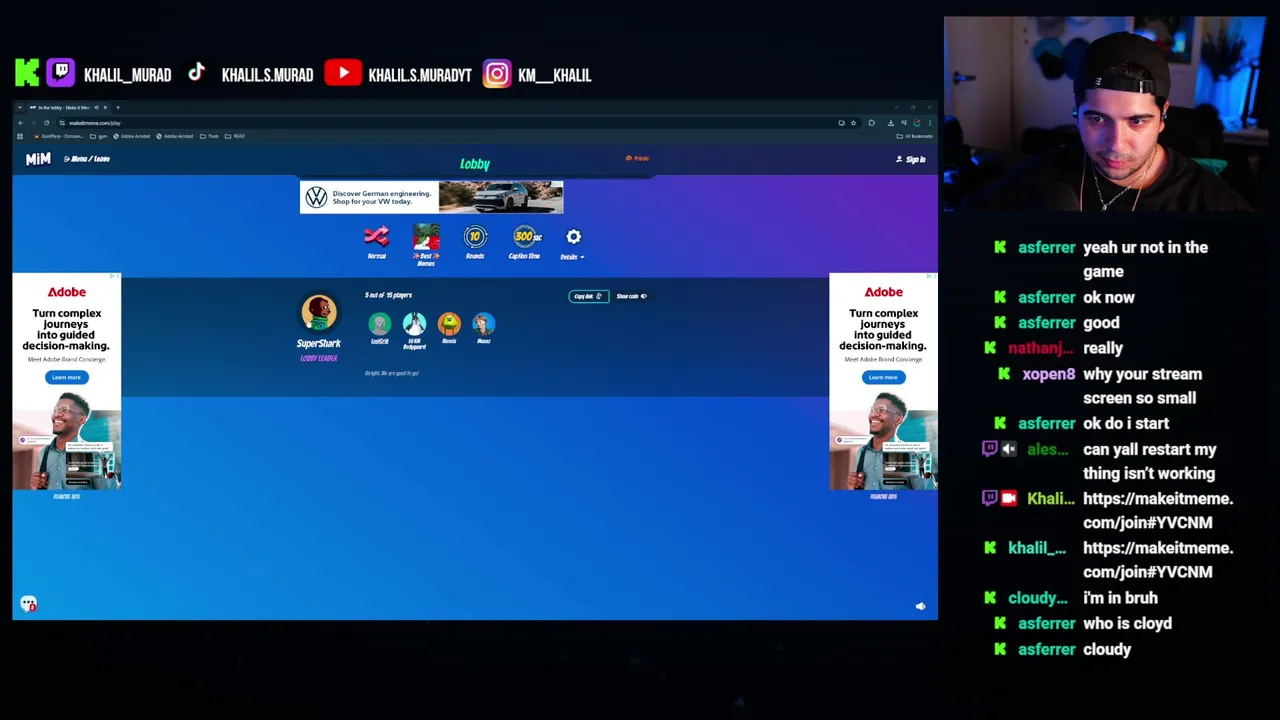The image size is (1280, 720).
Task: Open browser downloads icon
Action: [890, 123]
